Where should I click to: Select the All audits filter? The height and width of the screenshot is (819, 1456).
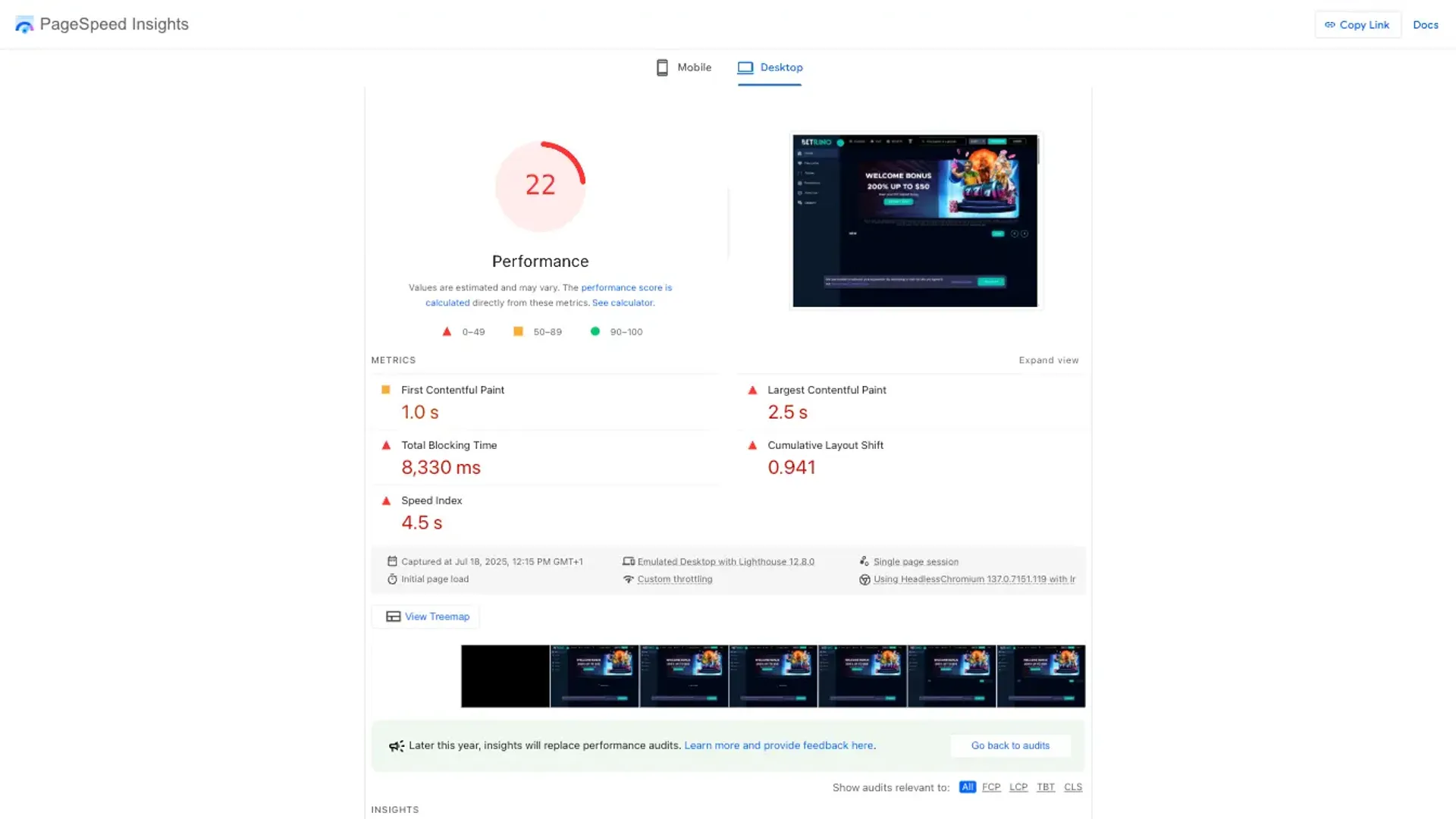coord(967,787)
